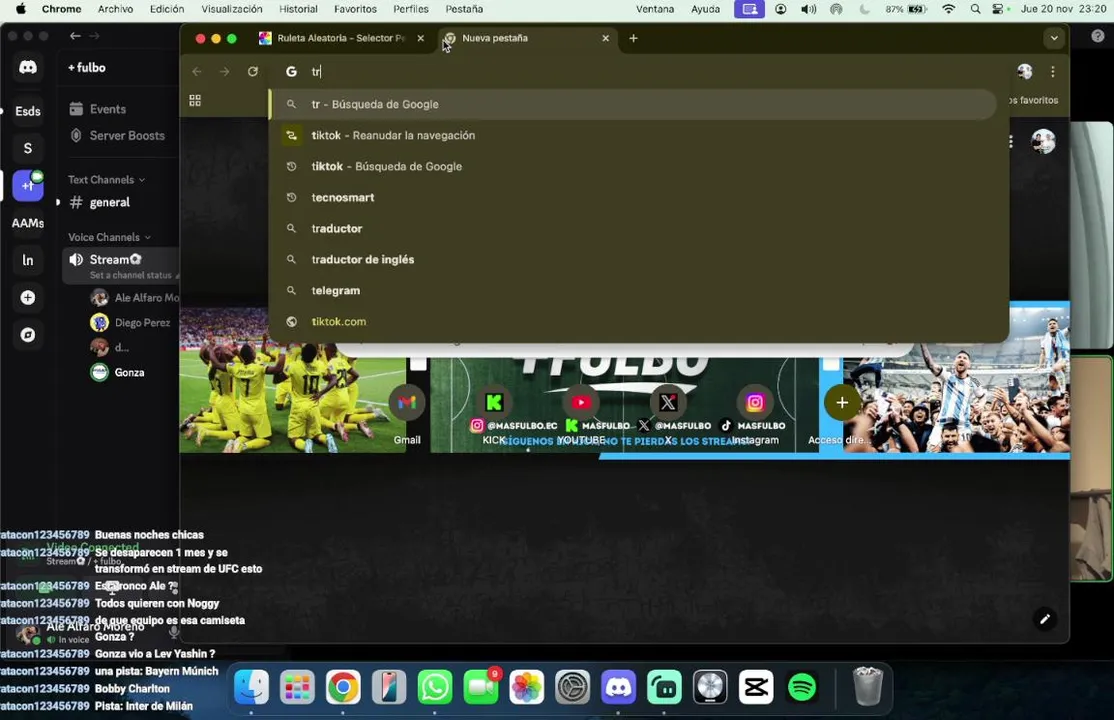Select 'tiktok - Búsqueda de Google' suggestion
The image size is (1114, 720).
(x=632, y=166)
